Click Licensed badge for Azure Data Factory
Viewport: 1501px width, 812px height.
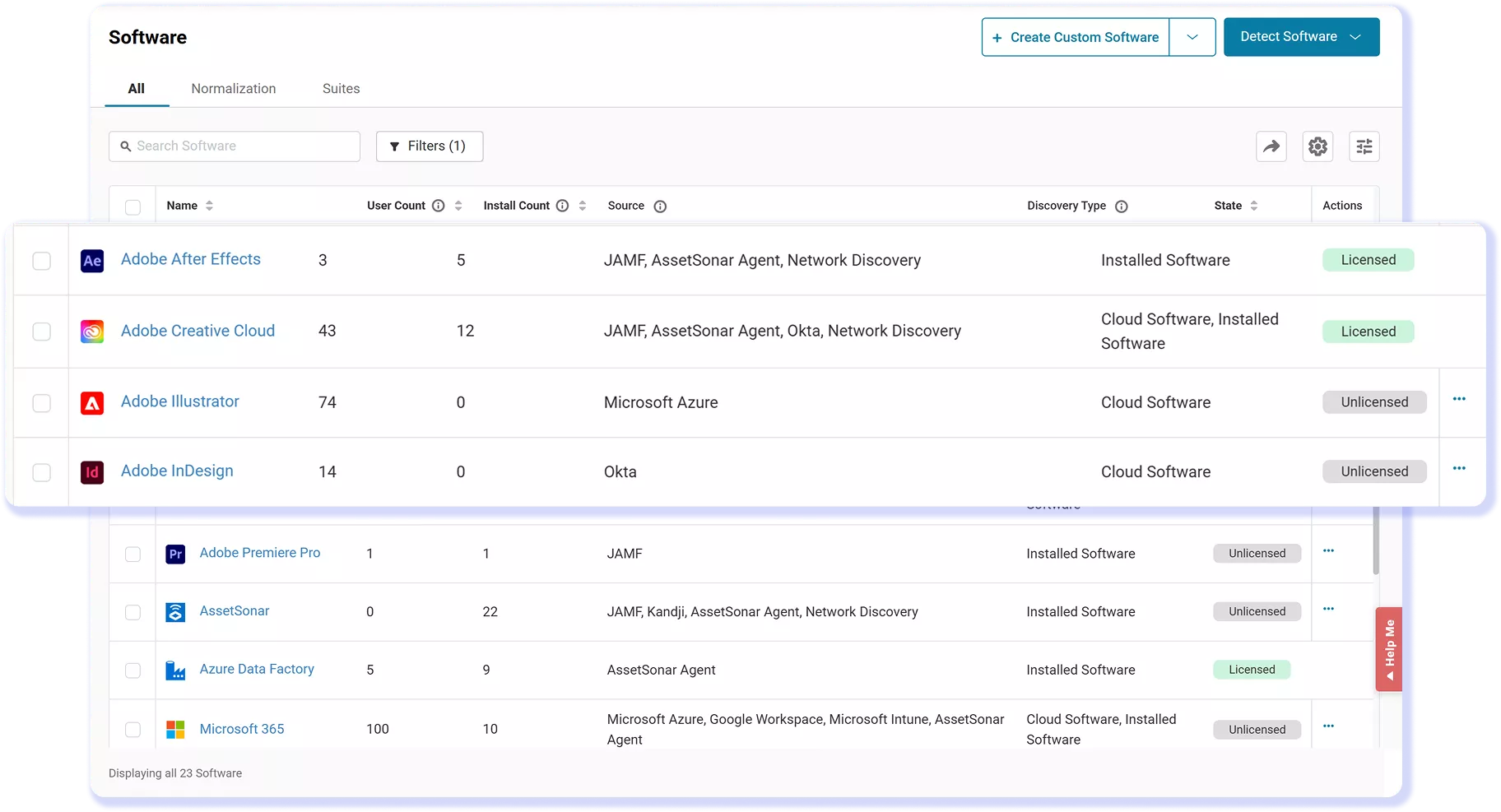click(x=1252, y=670)
